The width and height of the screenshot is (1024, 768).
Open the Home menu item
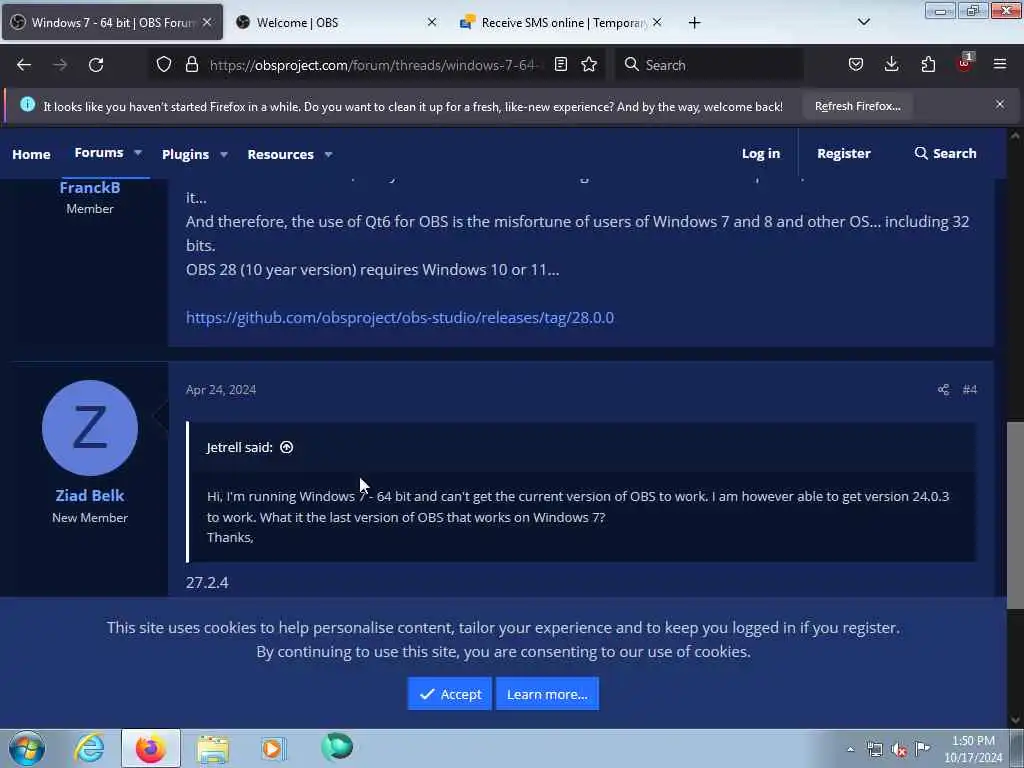(31, 154)
